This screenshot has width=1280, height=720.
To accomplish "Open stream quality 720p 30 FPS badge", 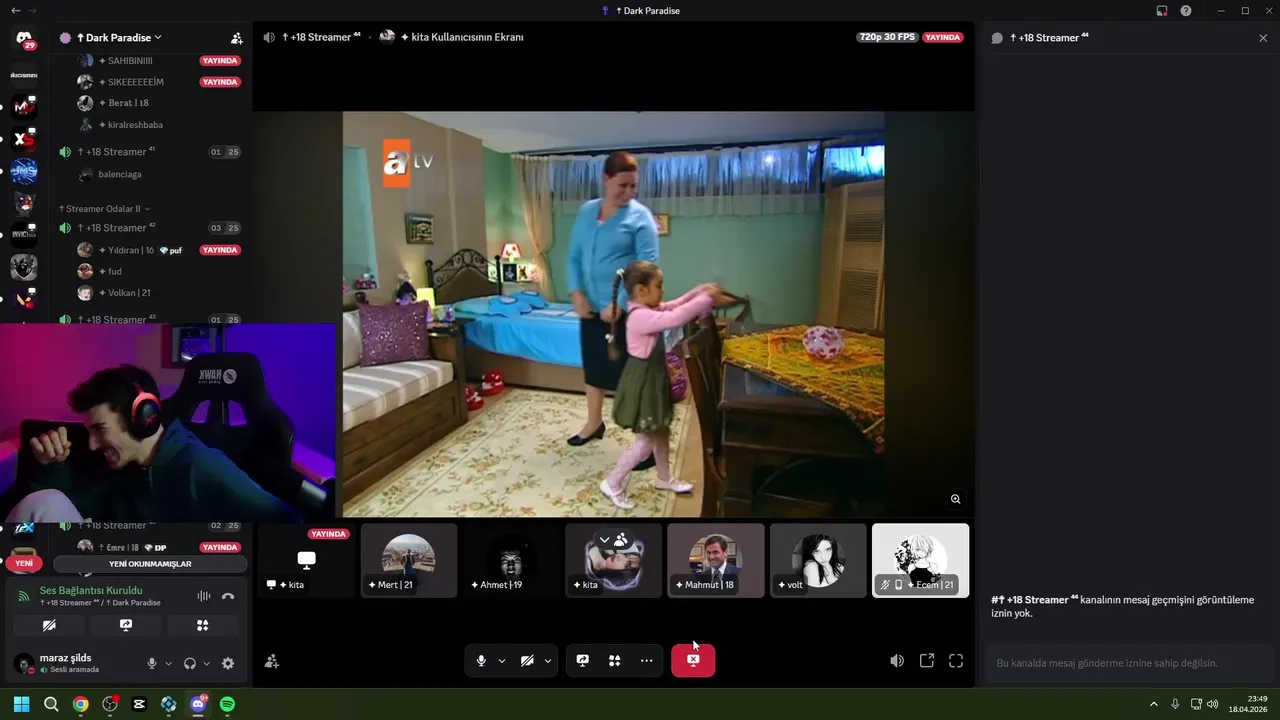I will tap(887, 37).
